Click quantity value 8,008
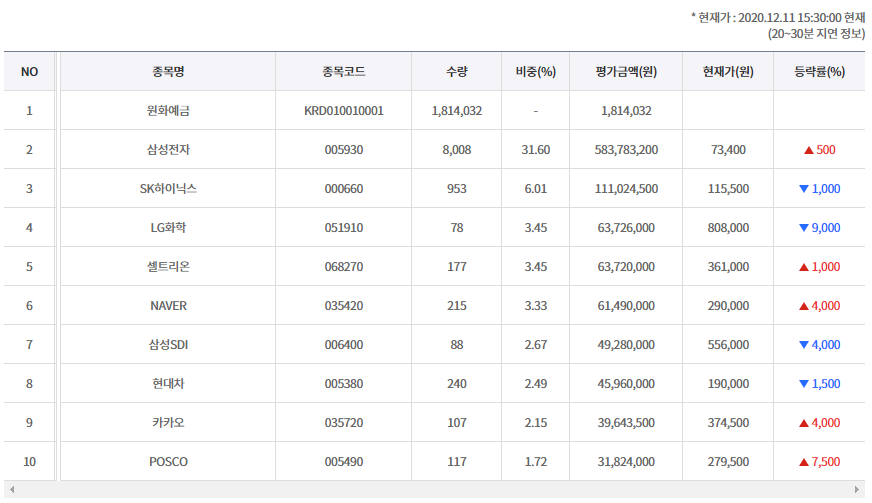872x503 pixels. (457, 150)
